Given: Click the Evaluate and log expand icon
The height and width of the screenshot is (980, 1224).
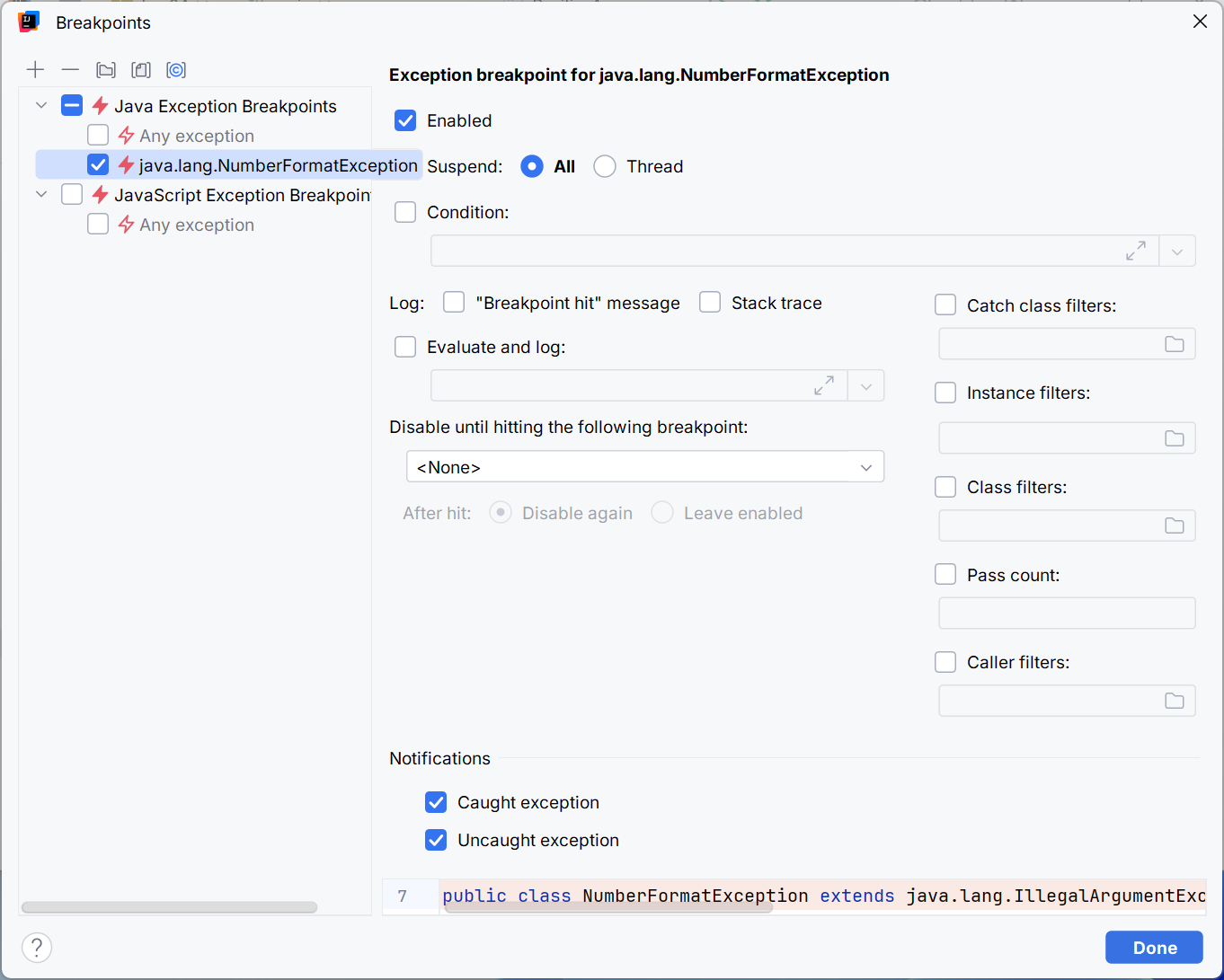Looking at the screenshot, I should click(x=824, y=385).
